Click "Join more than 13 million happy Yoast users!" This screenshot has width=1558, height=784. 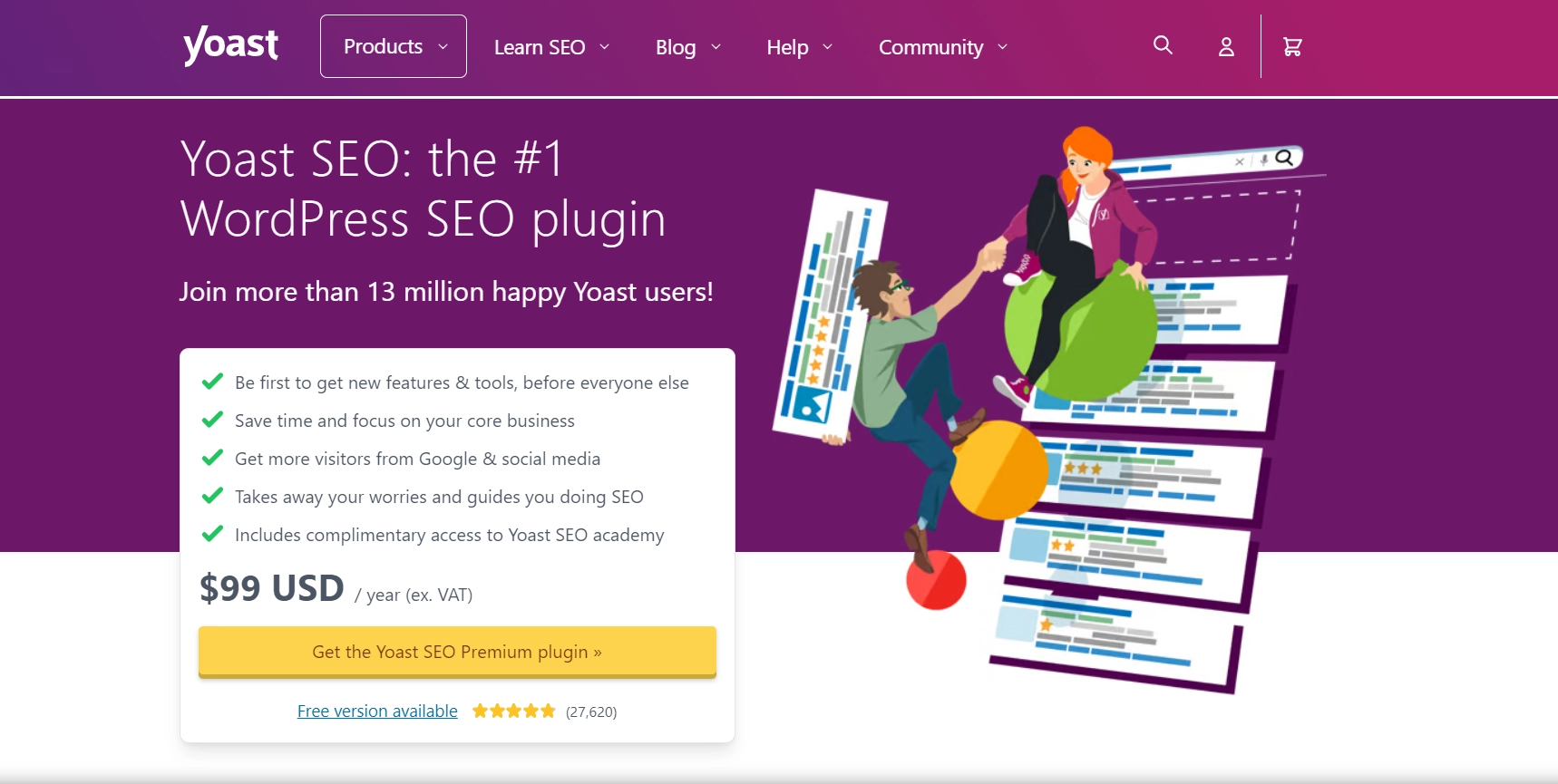[x=446, y=292]
